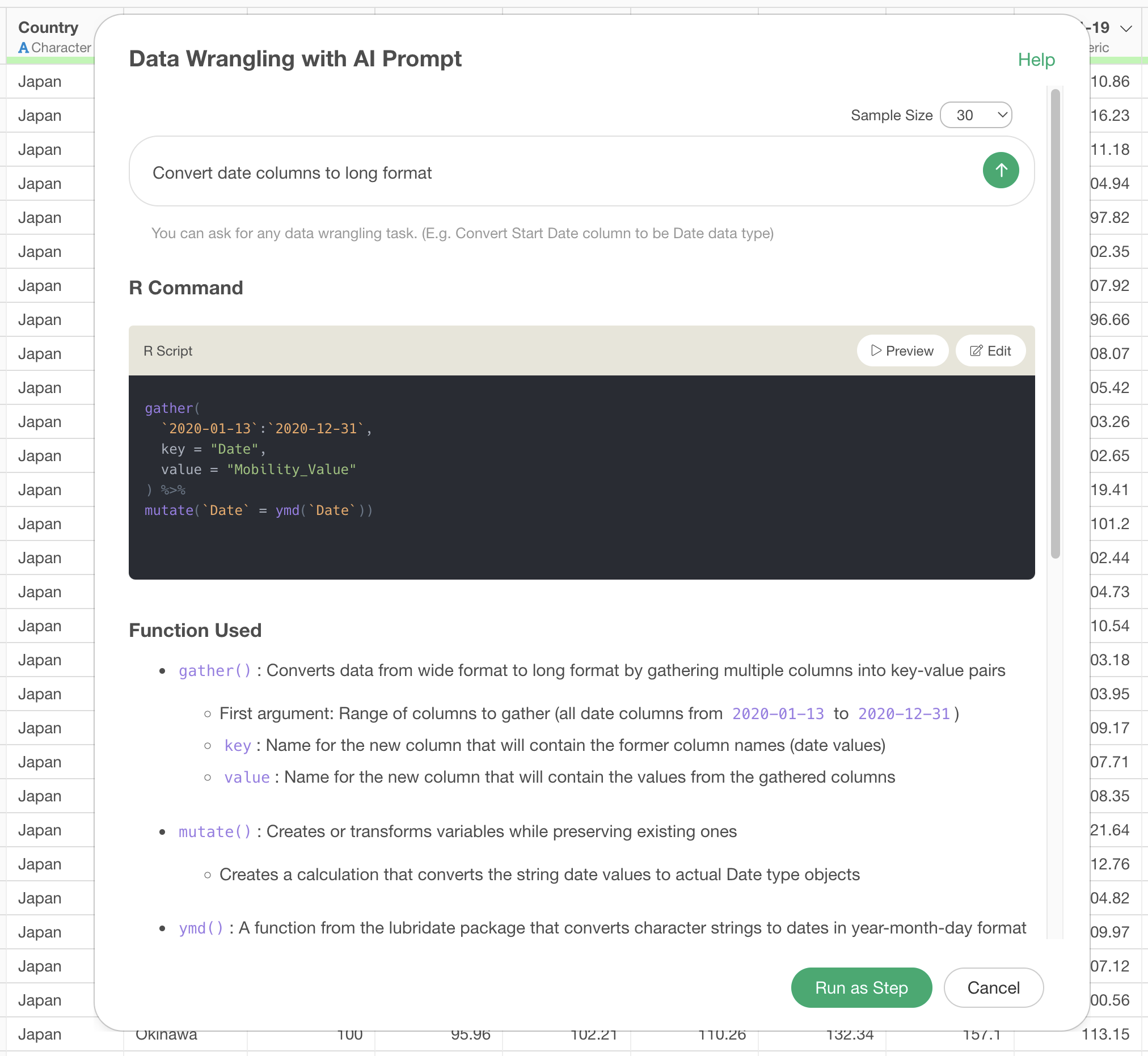Open the Help link
The height and width of the screenshot is (1056, 1148).
click(x=1036, y=60)
